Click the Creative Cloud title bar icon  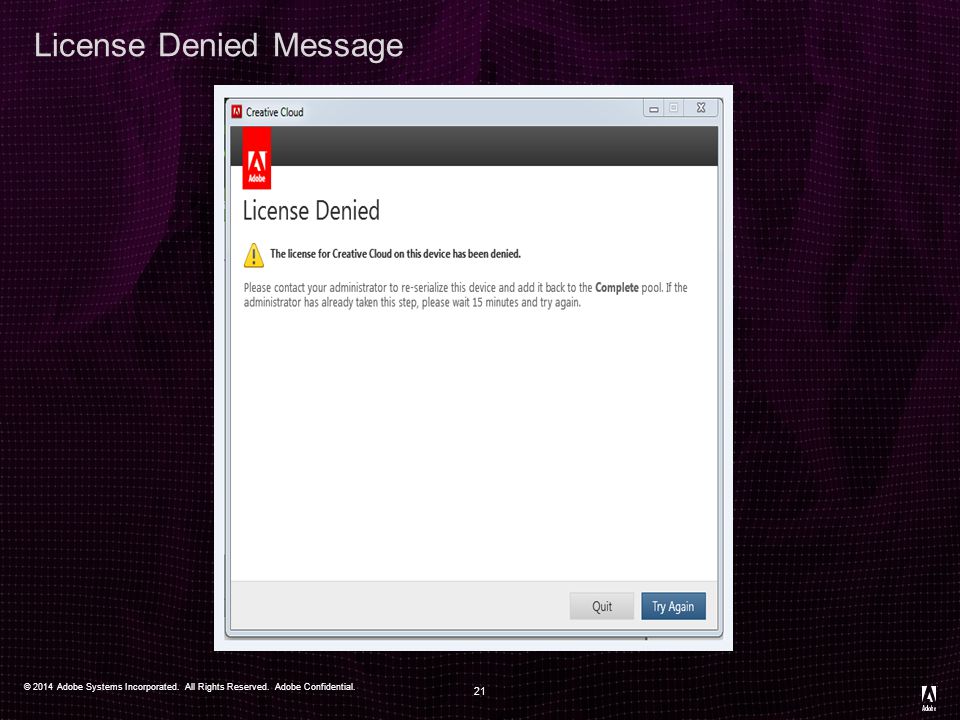(x=237, y=111)
